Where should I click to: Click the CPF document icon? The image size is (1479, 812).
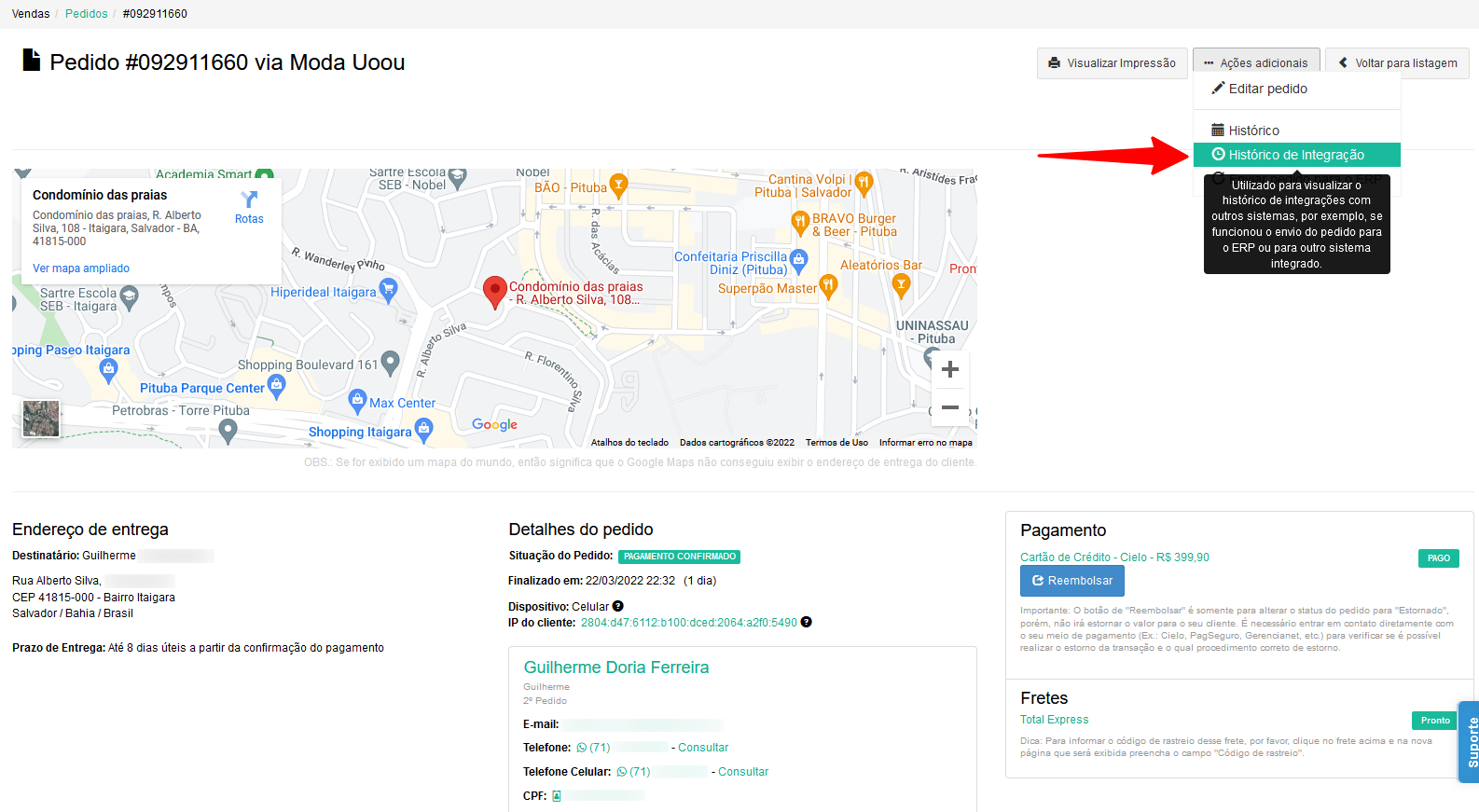[557, 796]
